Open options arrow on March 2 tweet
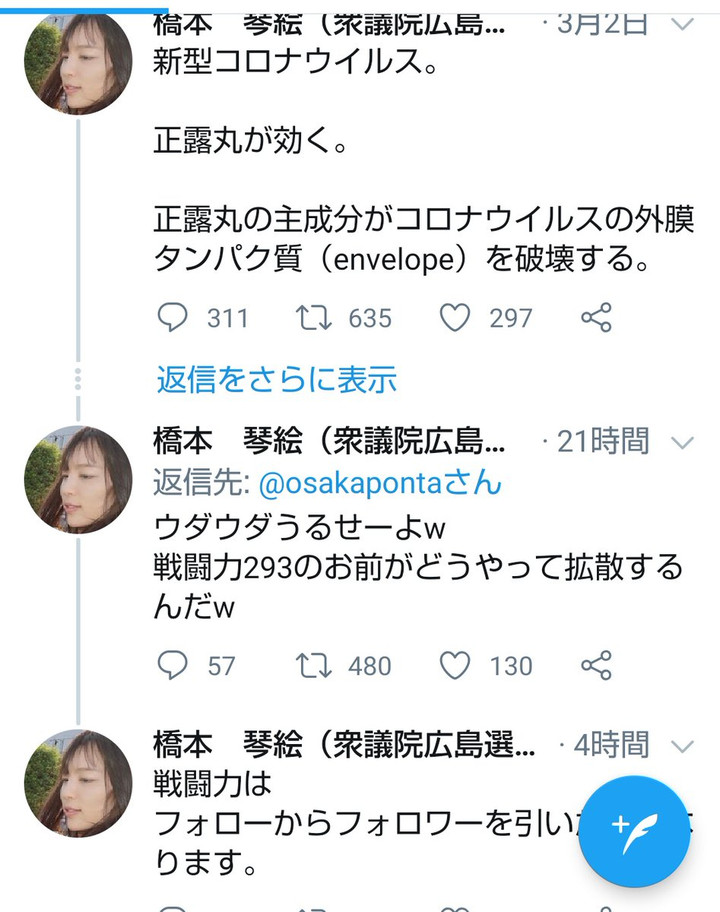720x912 pixels. (x=682, y=23)
